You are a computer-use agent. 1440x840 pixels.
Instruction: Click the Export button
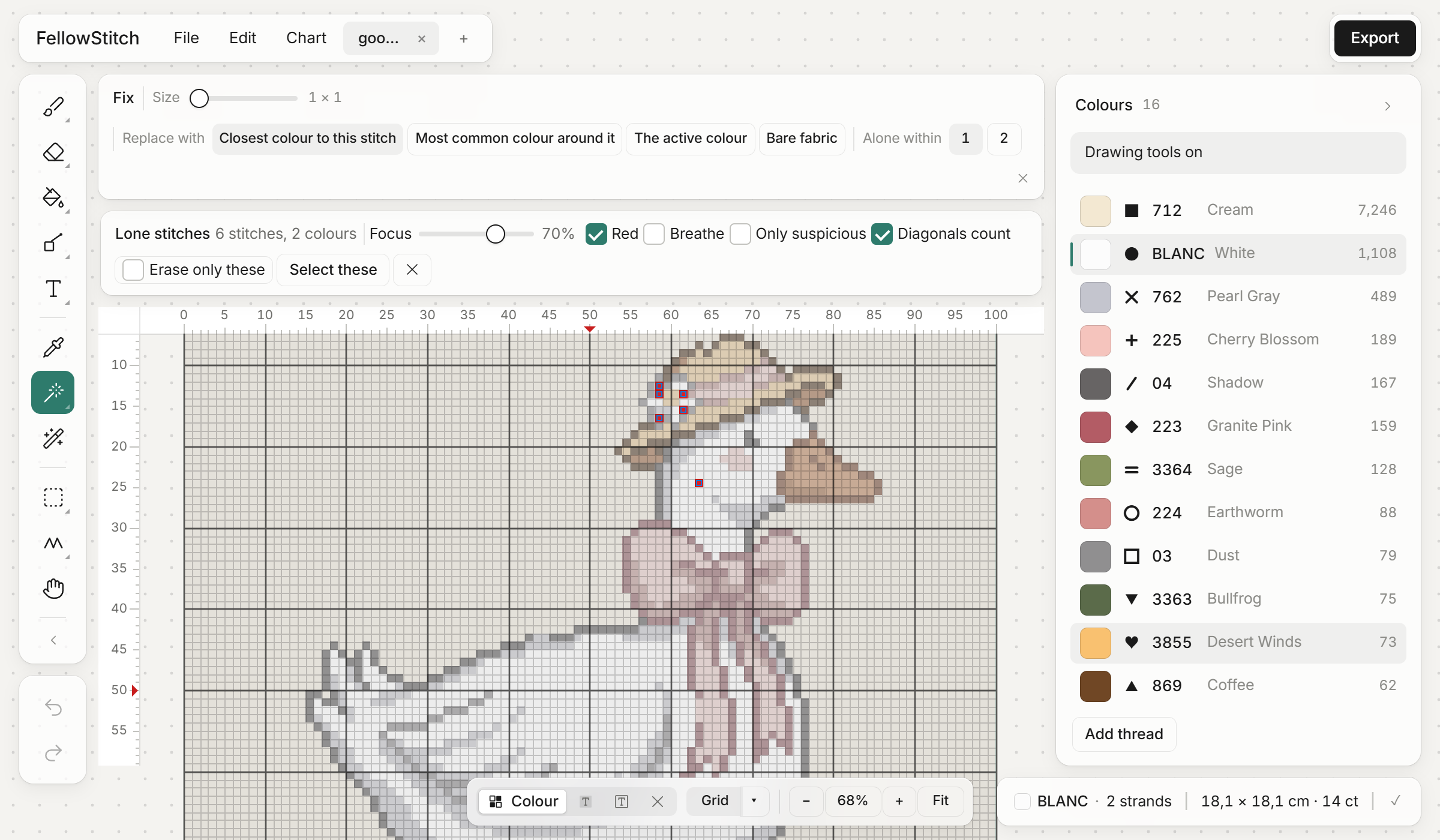pos(1375,38)
